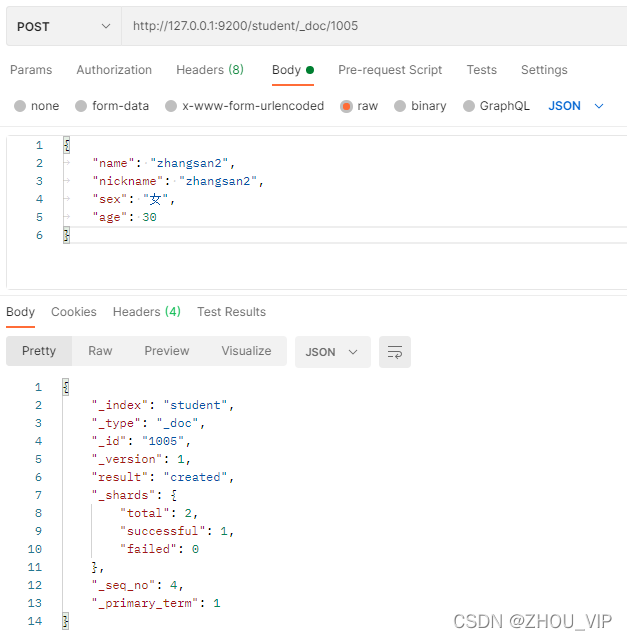
Task: Open the request Settings tab
Action: pos(544,70)
